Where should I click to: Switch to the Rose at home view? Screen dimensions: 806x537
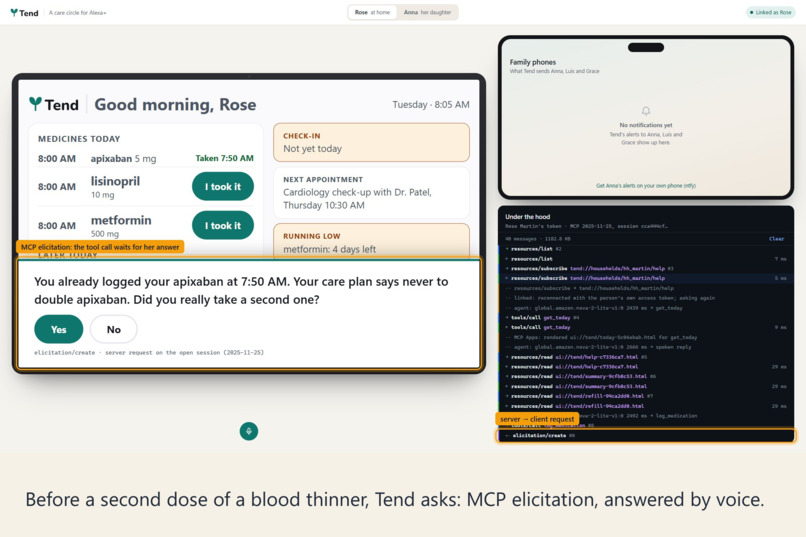tap(372, 12)
